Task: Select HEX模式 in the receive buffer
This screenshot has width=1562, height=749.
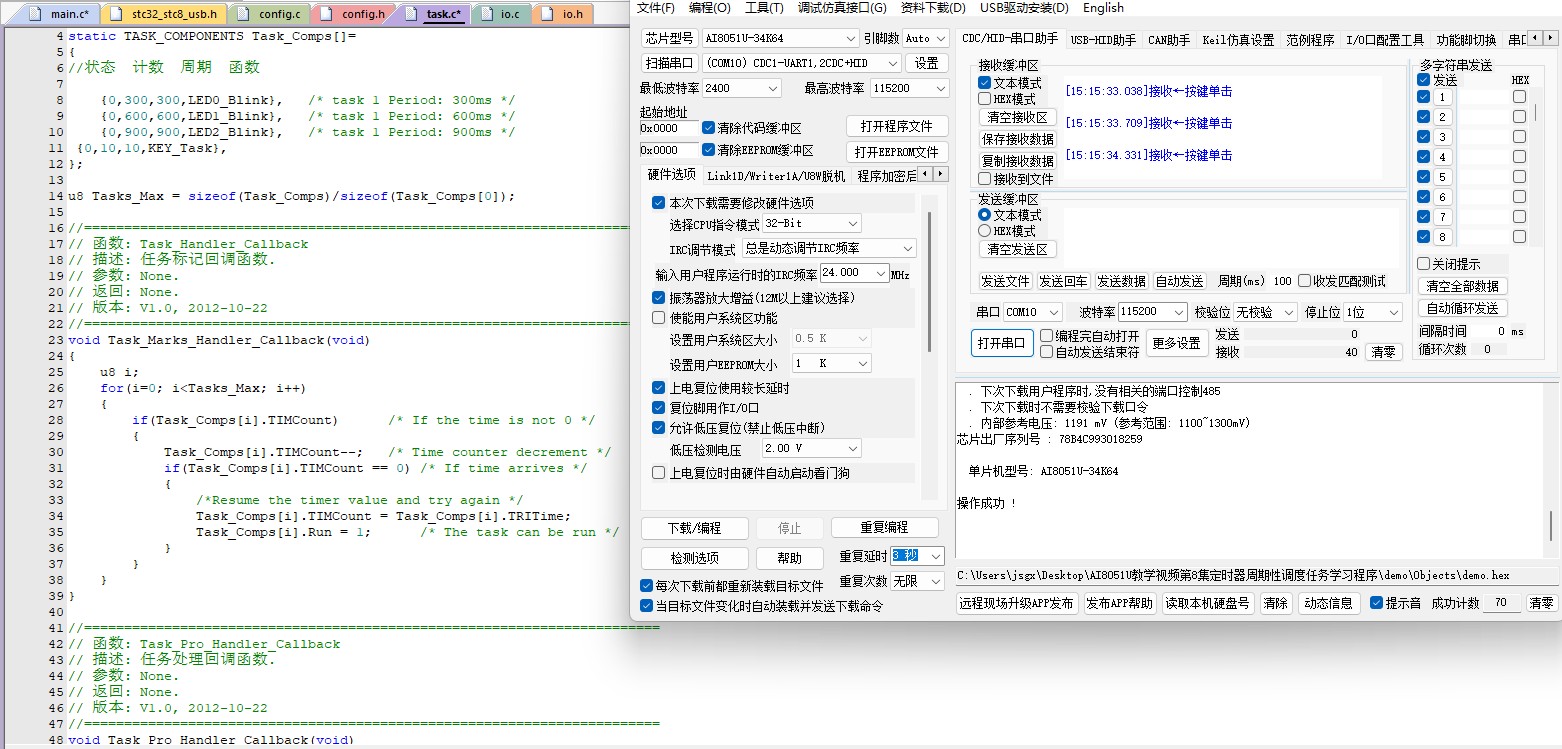Action: point(985,99)
